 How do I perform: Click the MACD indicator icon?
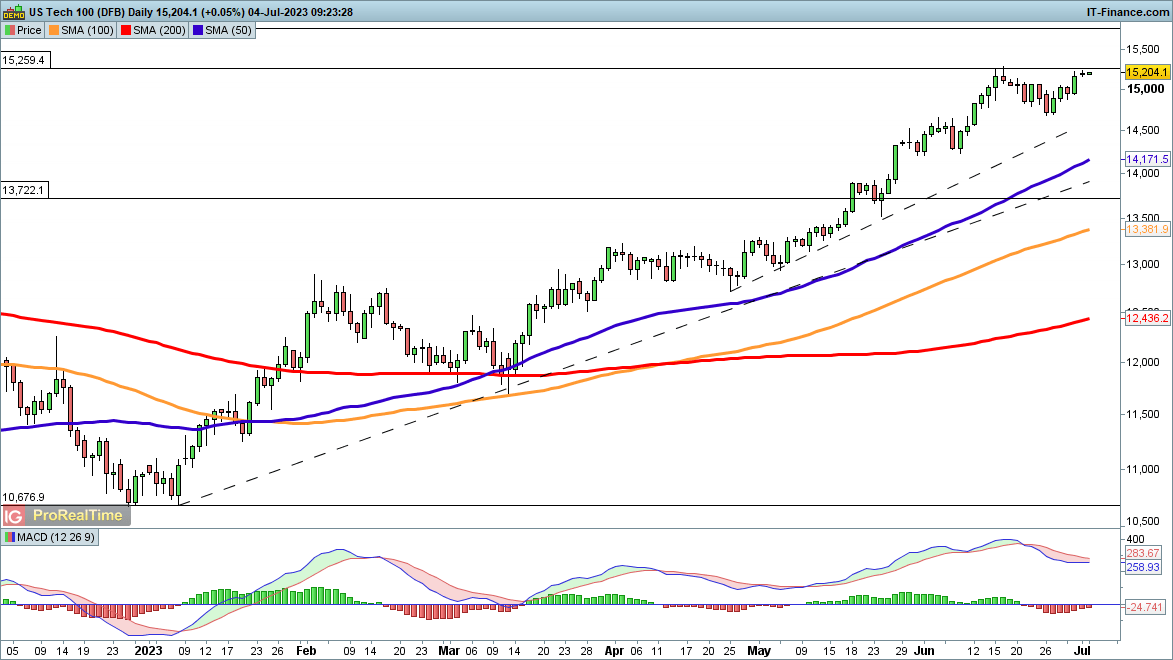[9, 537]
